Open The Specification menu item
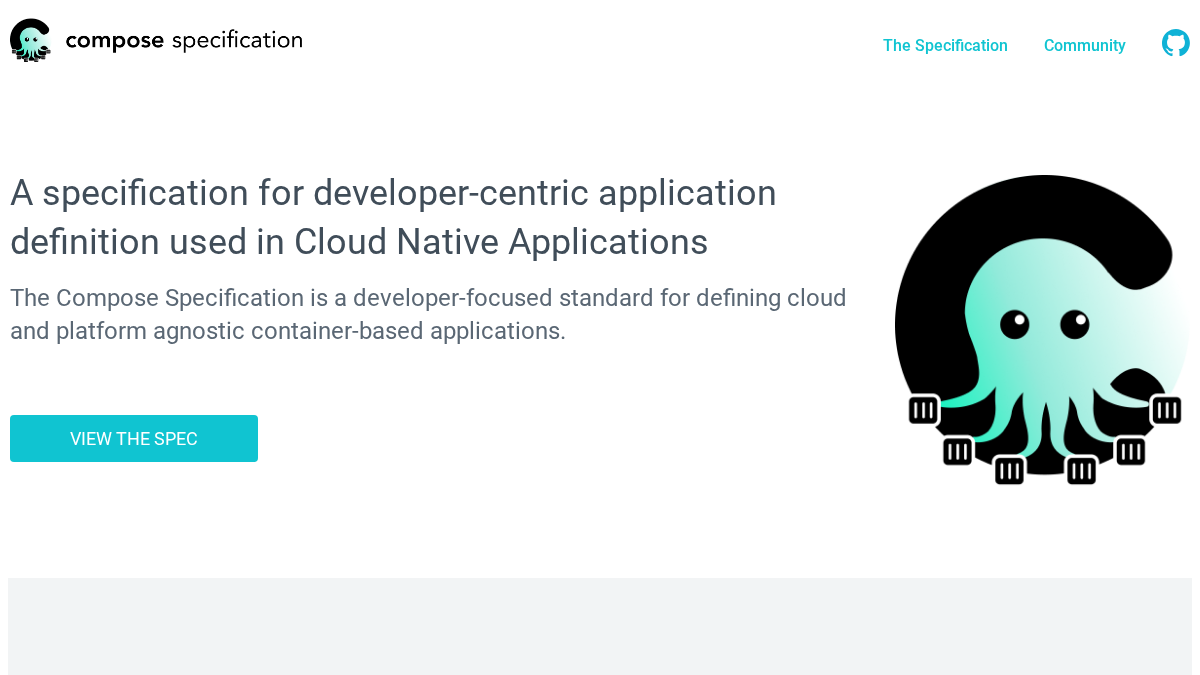This screenshot has height=675, width=1200. point(945,45)
